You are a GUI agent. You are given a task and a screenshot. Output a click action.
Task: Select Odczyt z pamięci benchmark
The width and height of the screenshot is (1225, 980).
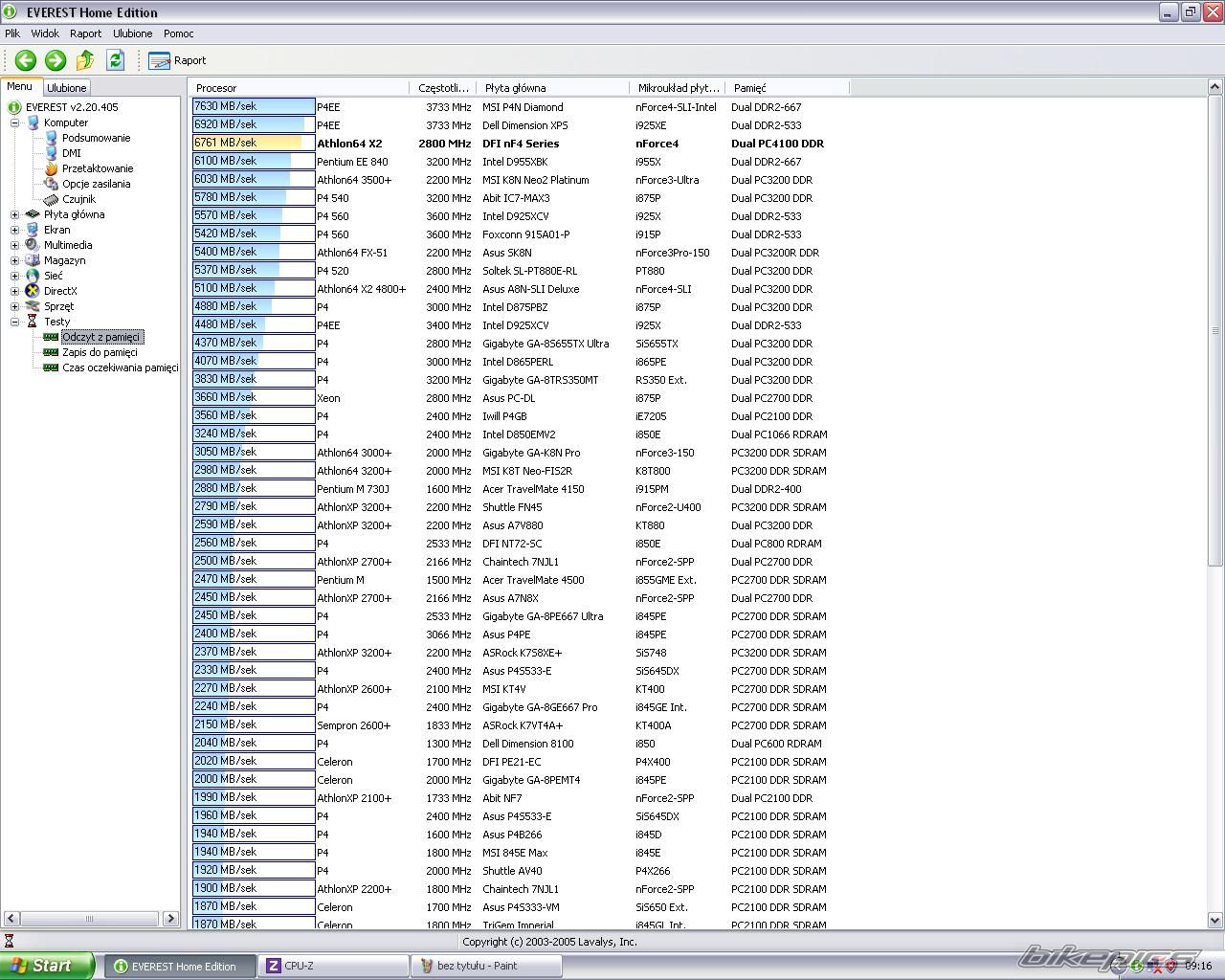101,337
